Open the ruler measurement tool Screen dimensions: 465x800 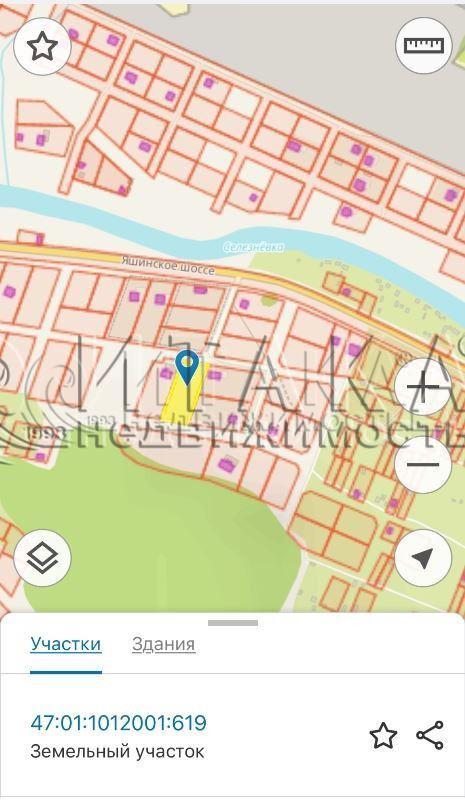click(x=424, y=46)
